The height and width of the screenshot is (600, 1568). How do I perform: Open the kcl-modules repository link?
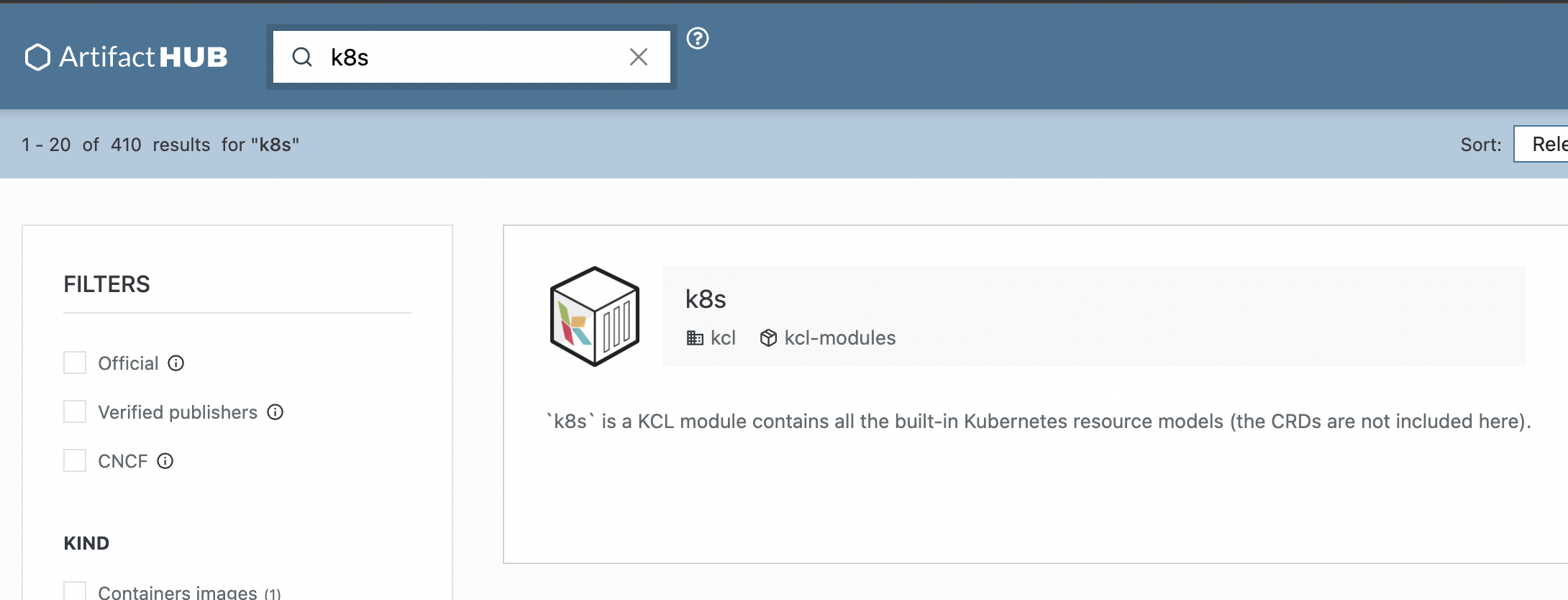tap(840, 338)
